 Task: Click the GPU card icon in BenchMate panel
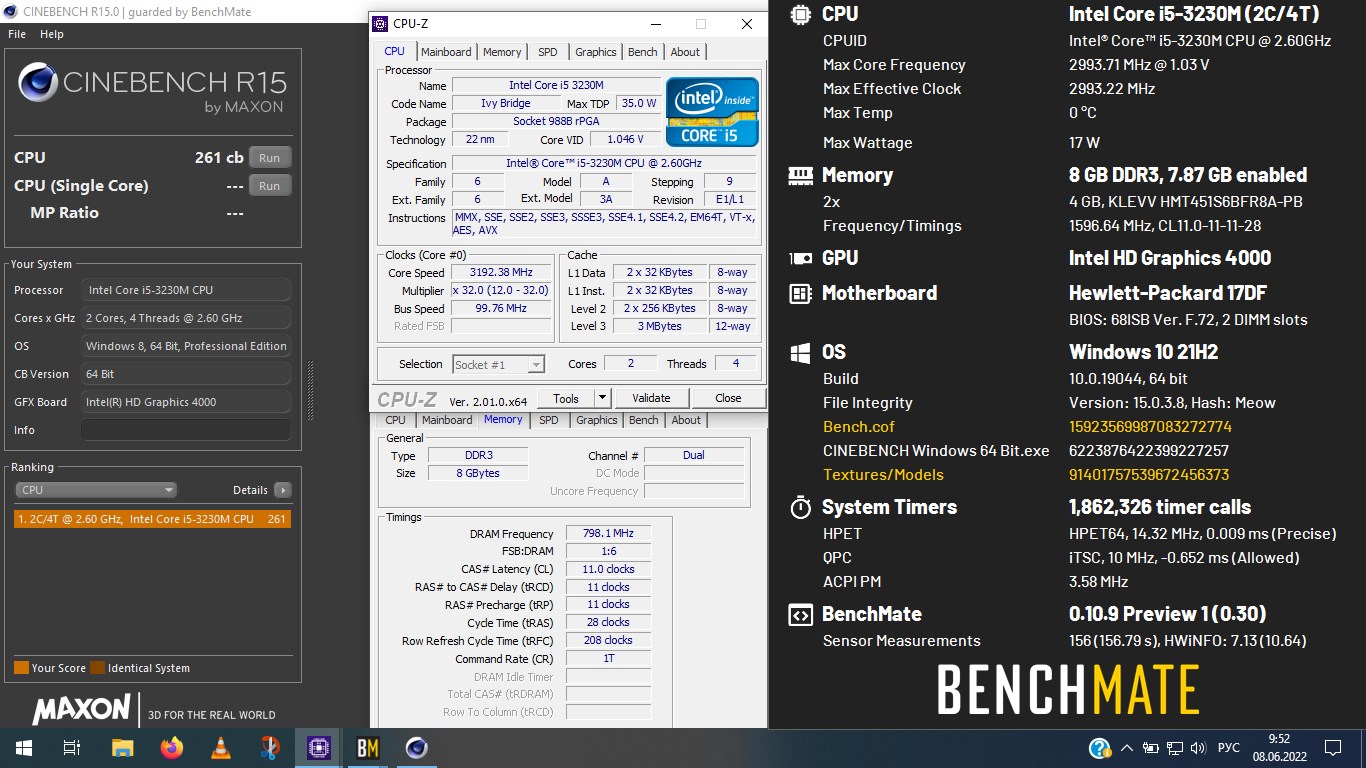coord(800,258)
